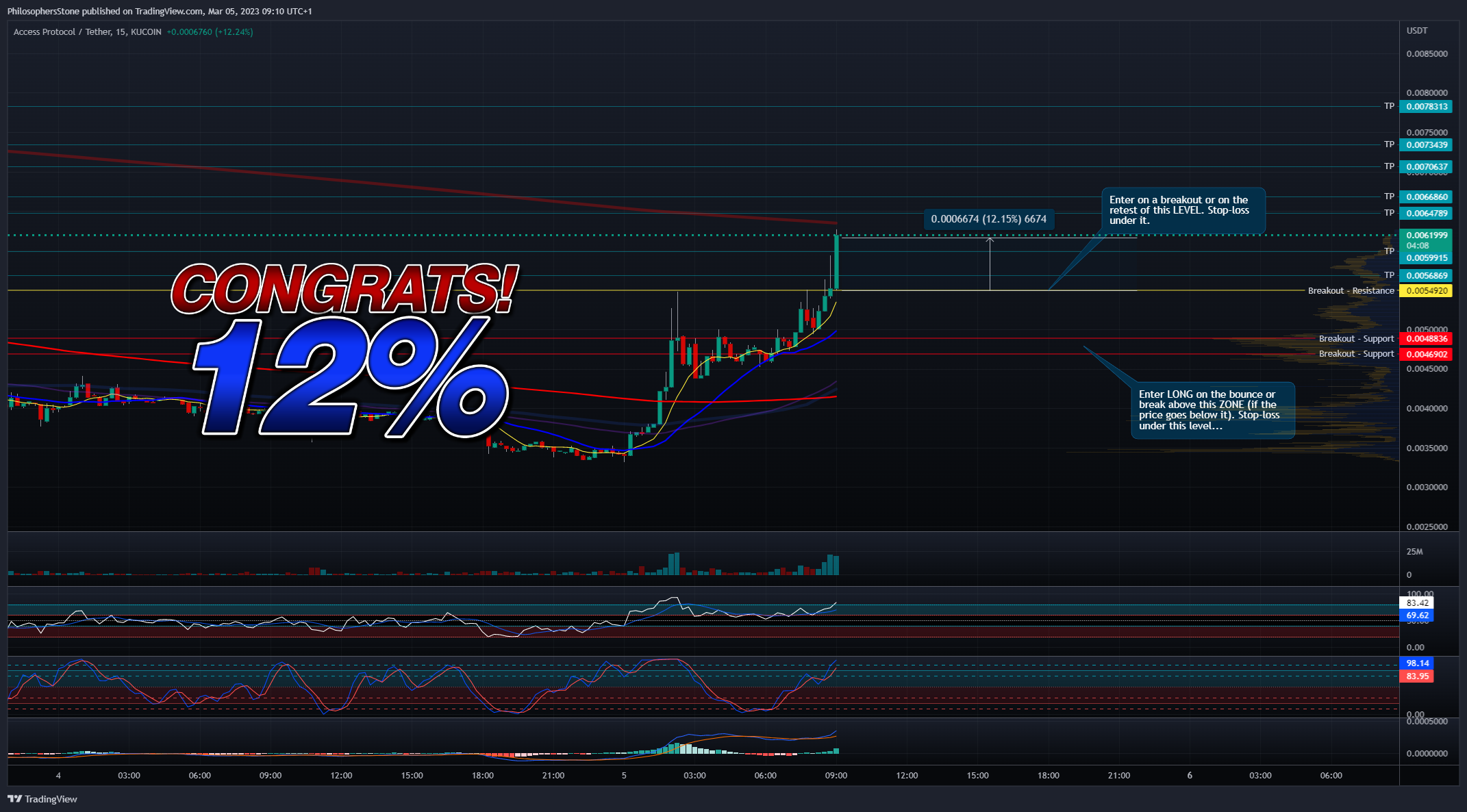Click the 0.0070637 TP price label
Image resolution: width=1467 pixels, height=812 pixels.
[x=1427, y=166]
